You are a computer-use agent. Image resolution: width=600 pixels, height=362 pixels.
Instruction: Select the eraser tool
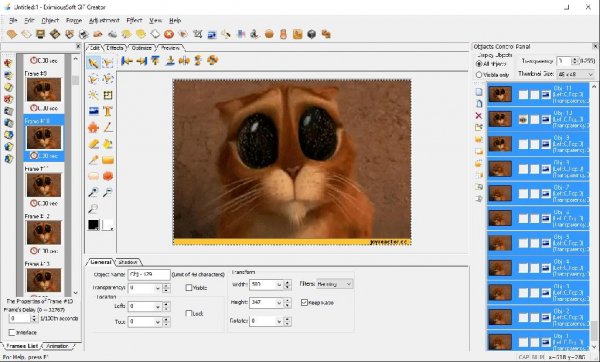93,144
